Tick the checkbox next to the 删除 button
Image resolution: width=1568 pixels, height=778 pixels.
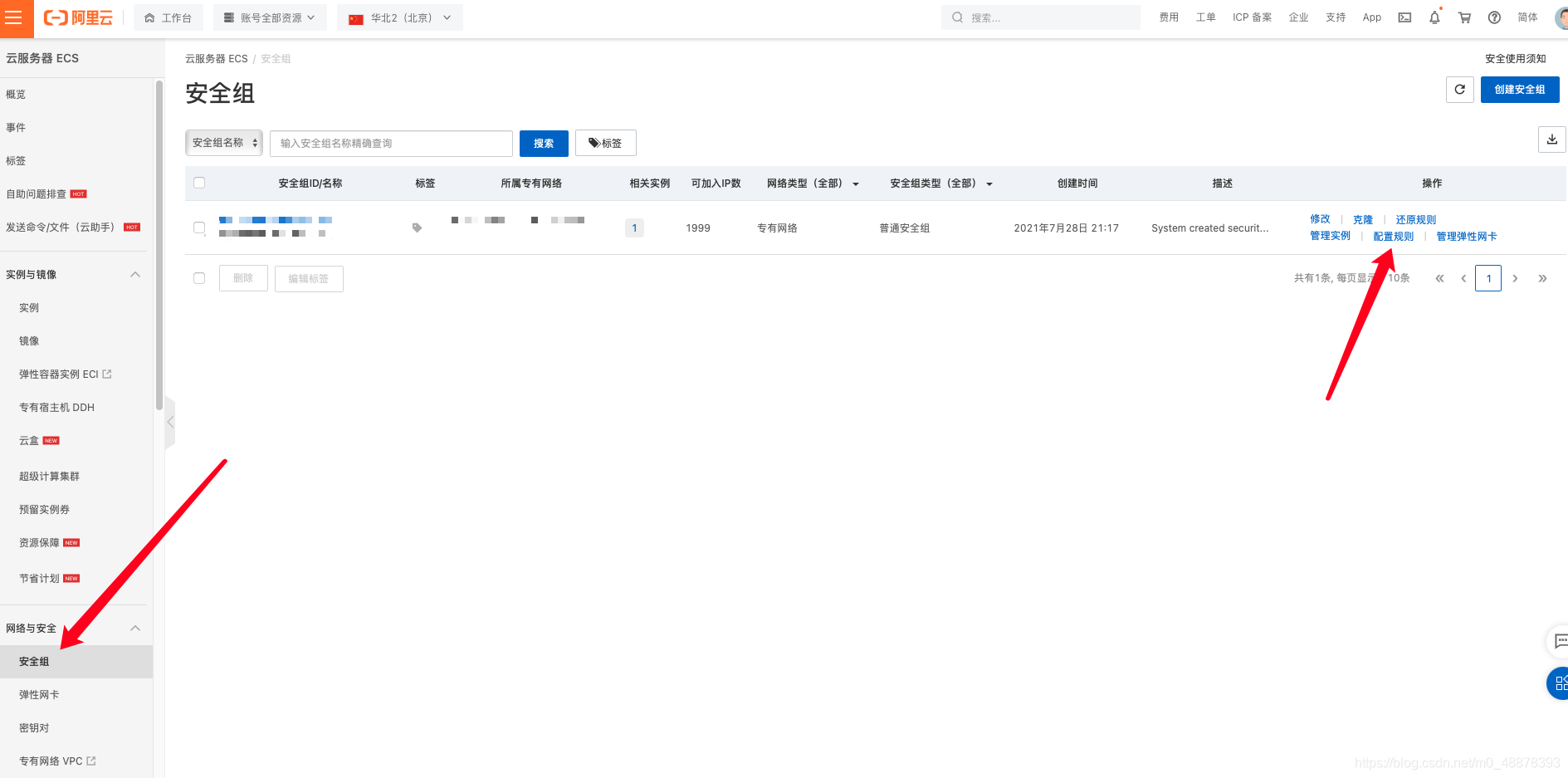pos(199,277)
